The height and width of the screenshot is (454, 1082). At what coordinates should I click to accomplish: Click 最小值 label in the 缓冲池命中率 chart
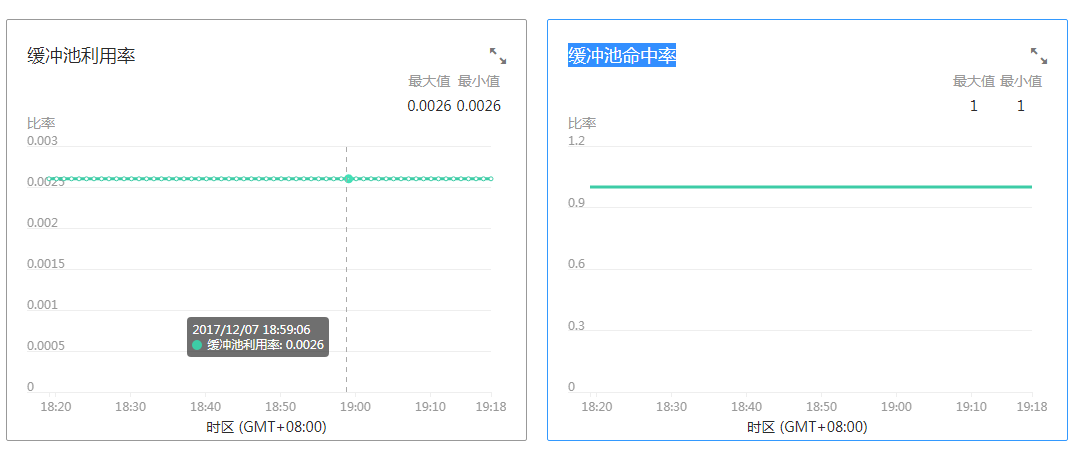tap(1021, 81)
